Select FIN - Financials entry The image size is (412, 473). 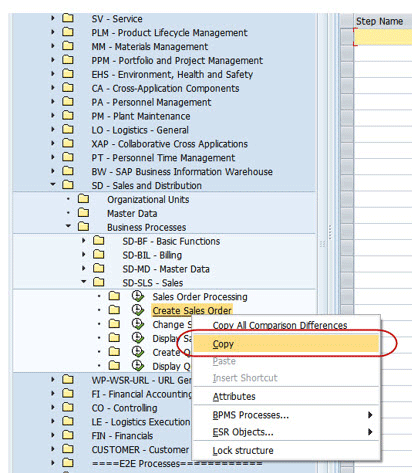pos(122,436)
